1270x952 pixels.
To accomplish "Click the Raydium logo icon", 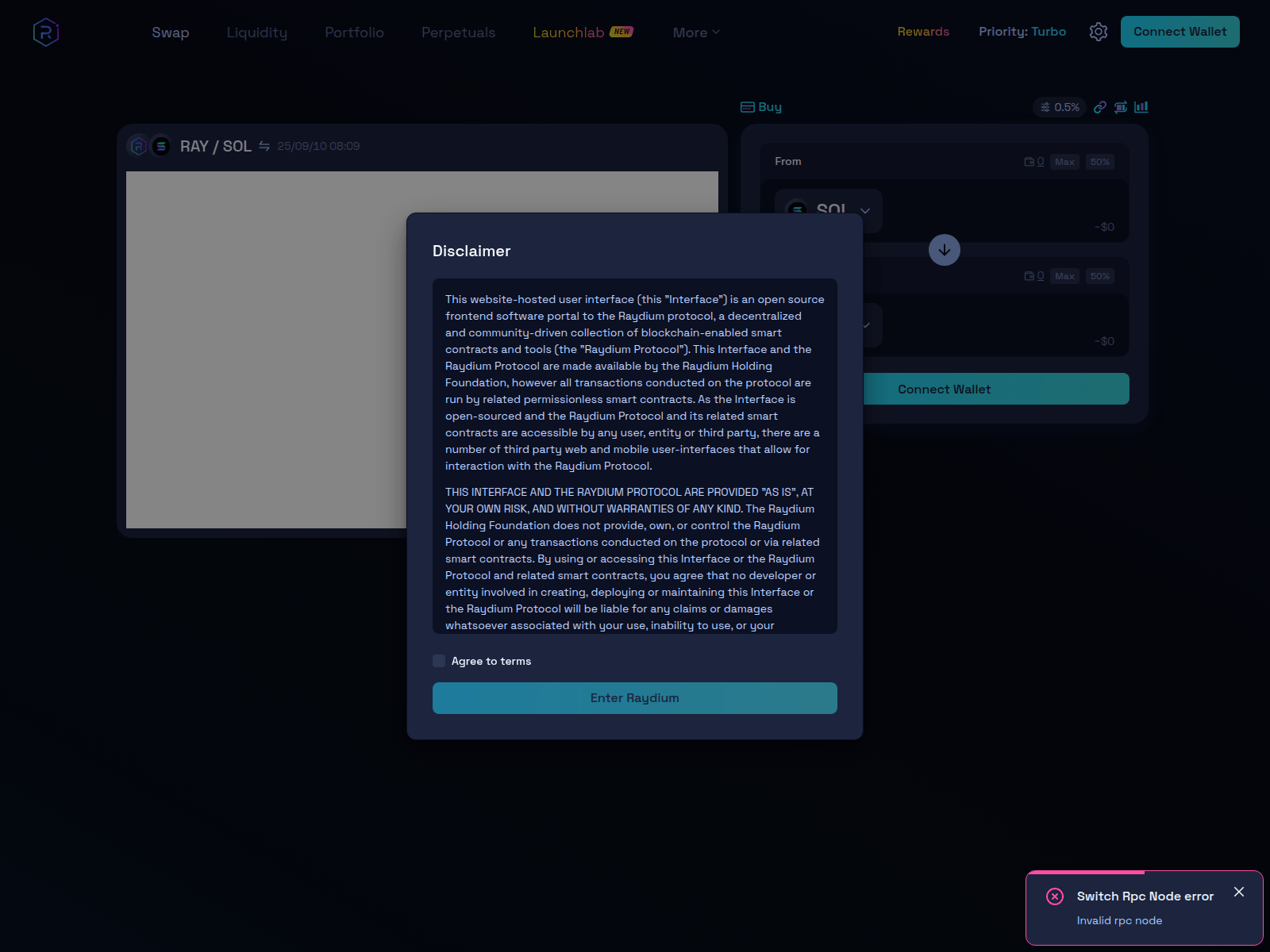I will [x=46, y=33].
